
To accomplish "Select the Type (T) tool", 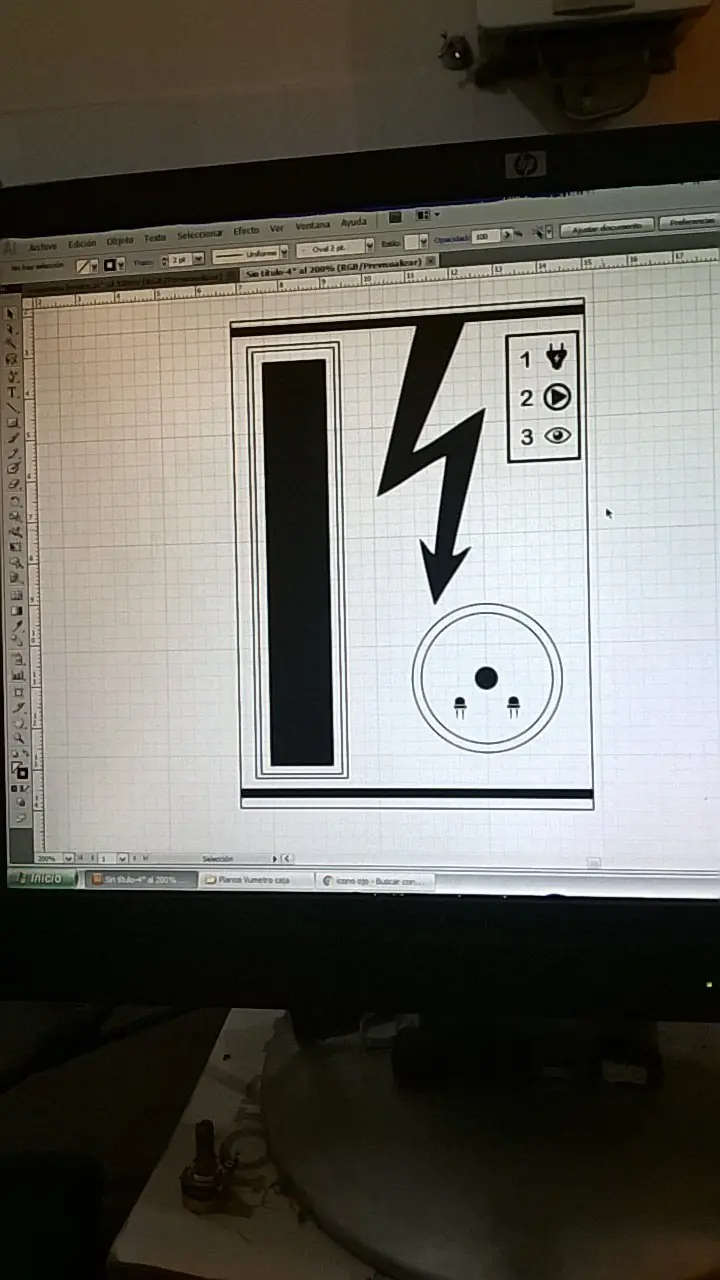I will click(x=13, y=392).
